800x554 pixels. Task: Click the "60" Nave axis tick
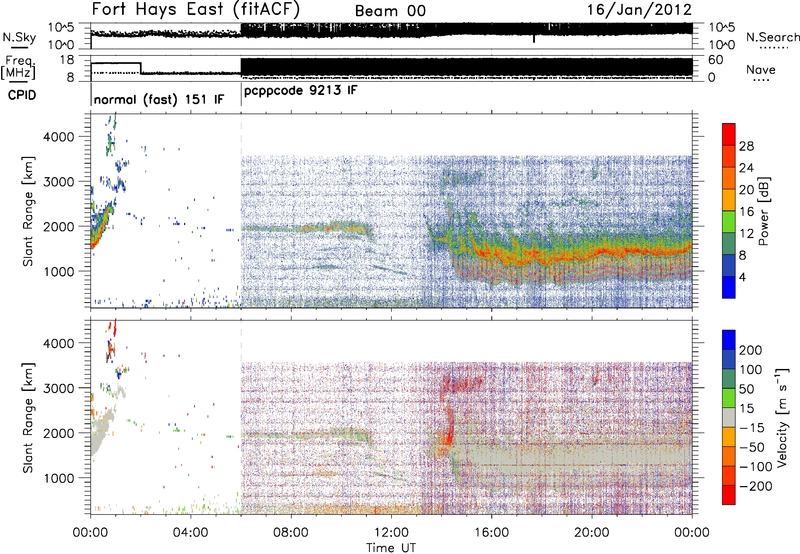[716, 60]
